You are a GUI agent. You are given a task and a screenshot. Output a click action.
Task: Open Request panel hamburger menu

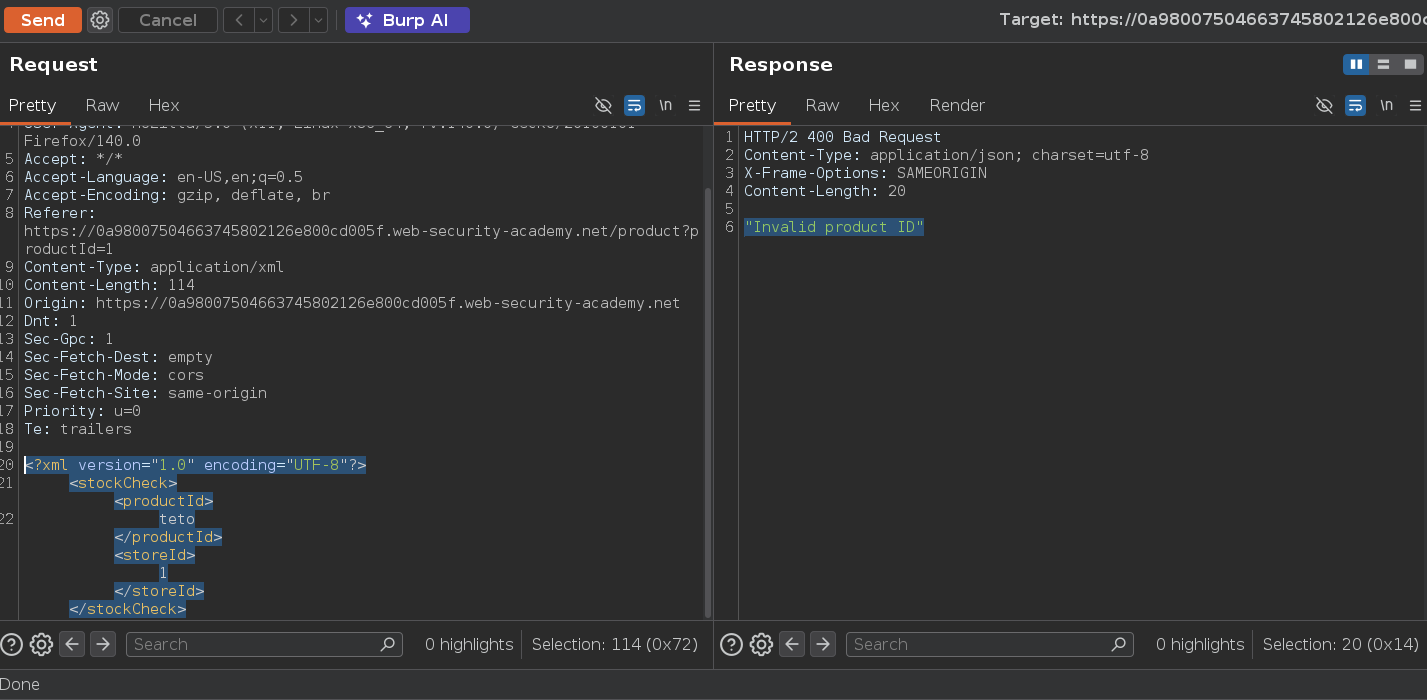(x=694, y=105)
